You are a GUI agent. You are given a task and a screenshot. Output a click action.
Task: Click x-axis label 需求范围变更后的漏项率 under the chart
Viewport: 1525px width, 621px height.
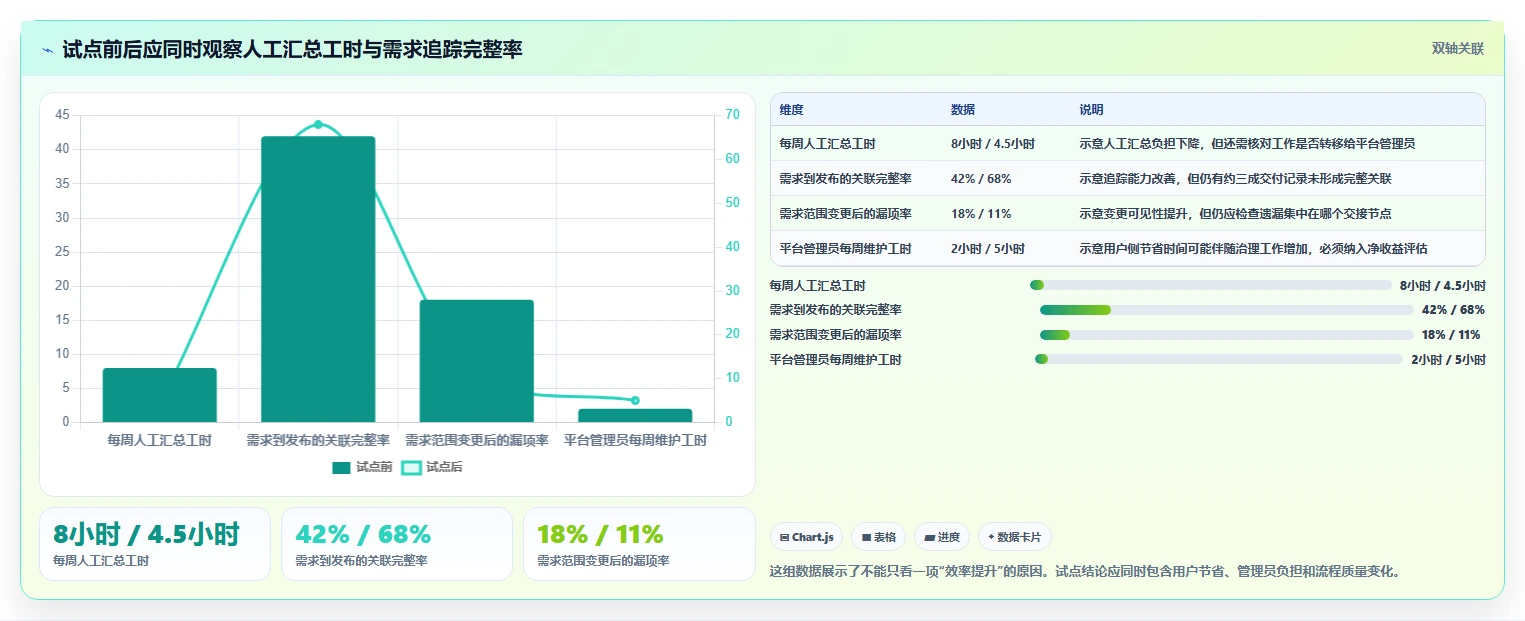pos(477,440)
